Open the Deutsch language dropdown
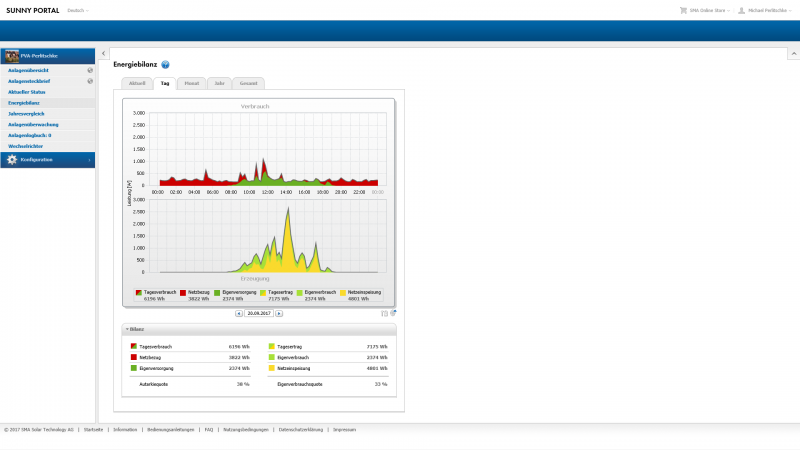 pyautogui.click(x=78, y=11)
